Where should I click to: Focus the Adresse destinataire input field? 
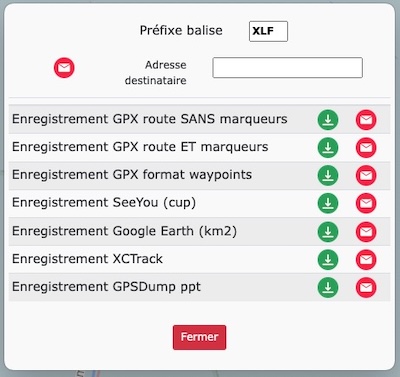click(x=287, y=68)
